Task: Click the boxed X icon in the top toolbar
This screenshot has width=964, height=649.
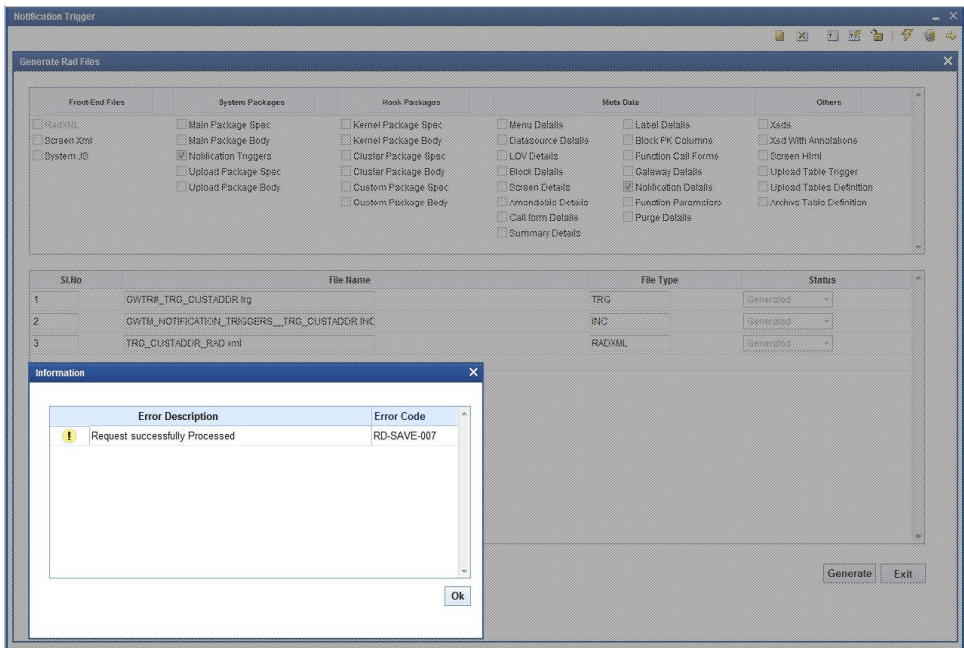Action: [x=802, y=36]
